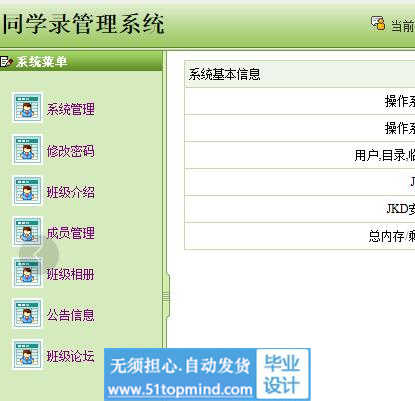Viewport: 415px width, 401px height.
Task: Click the 系统管理 menu icon
Action: pyautogui.click(x=27, y=108)
